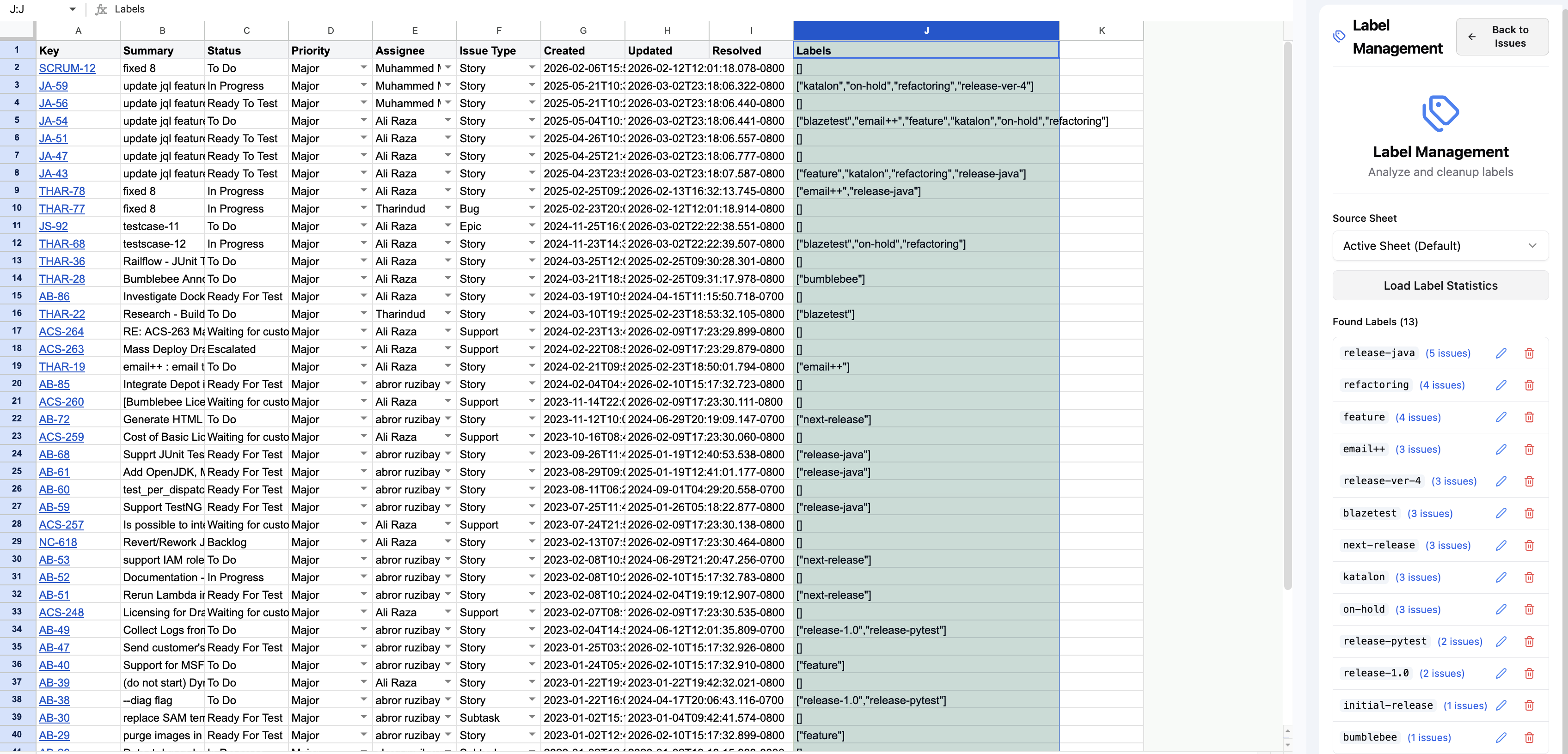1568x754 pixels.
Task: Delete the next-release label
Action: point(1529,545)
